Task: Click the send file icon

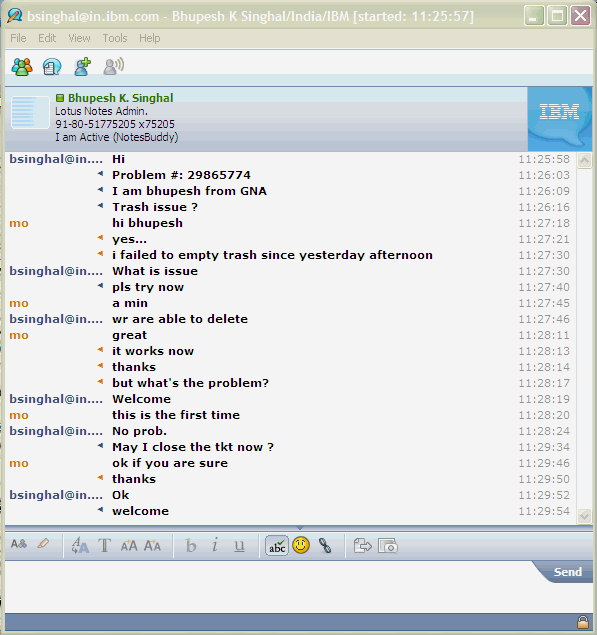Action: (362, 546)
